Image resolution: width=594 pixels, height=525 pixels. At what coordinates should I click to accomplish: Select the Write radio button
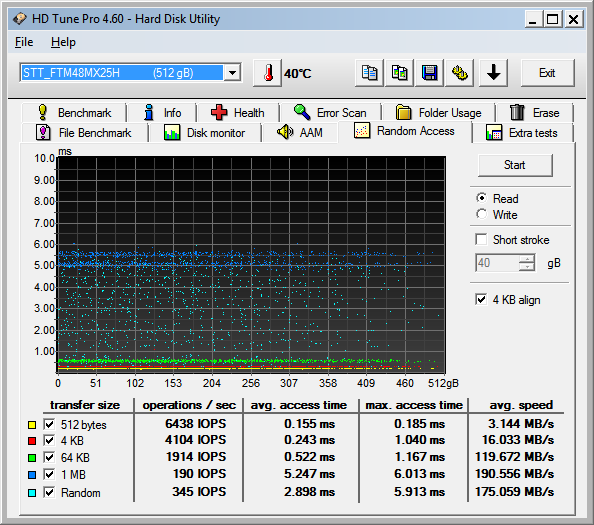[x=481, y=214]
